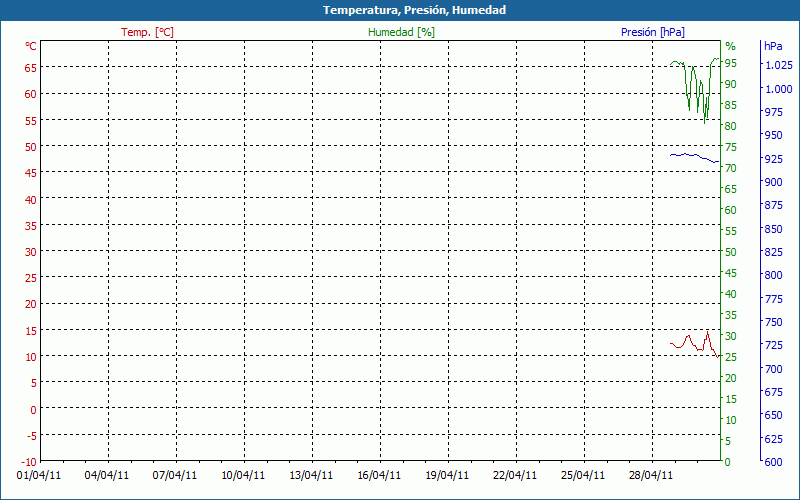Click the chart title Temperatura, Presión, Humedad
The width and height of the screenshot is (800, 500).
(414, 10)
